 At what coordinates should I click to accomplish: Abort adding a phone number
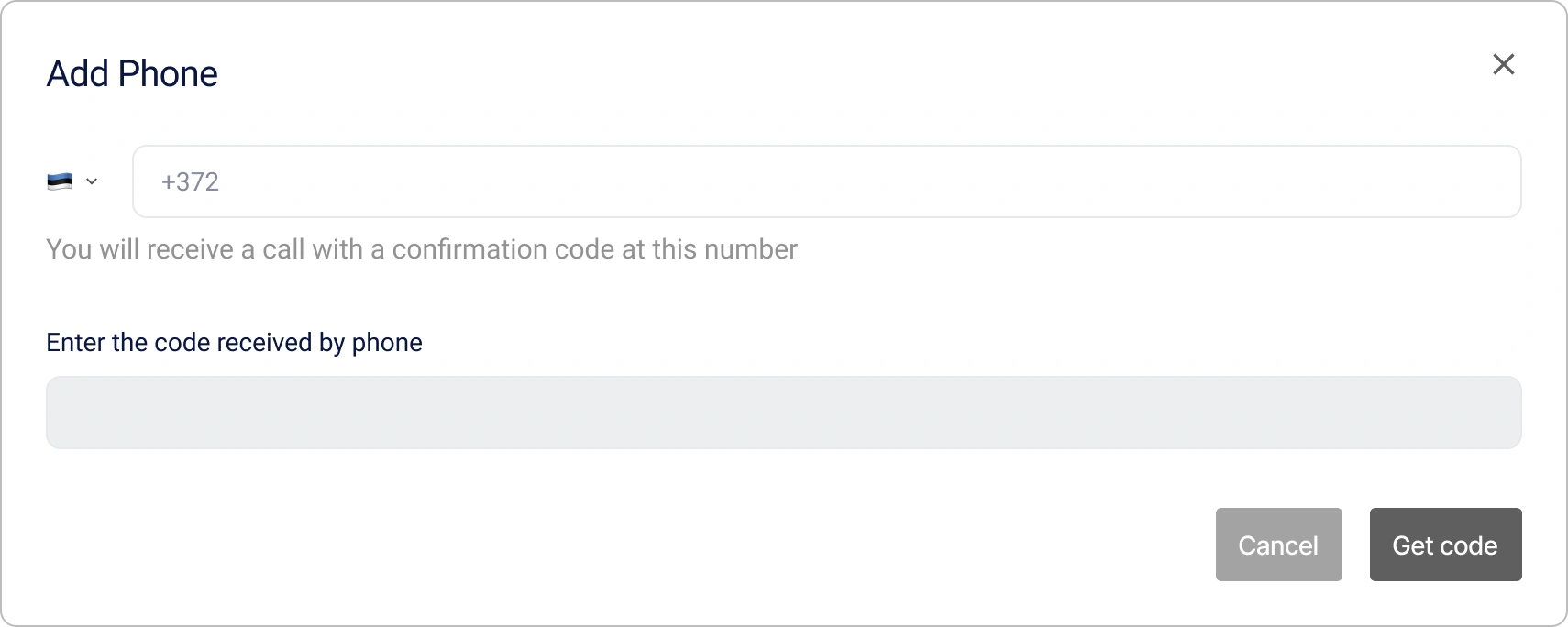pyautogui.click(x=1277, y=544)
